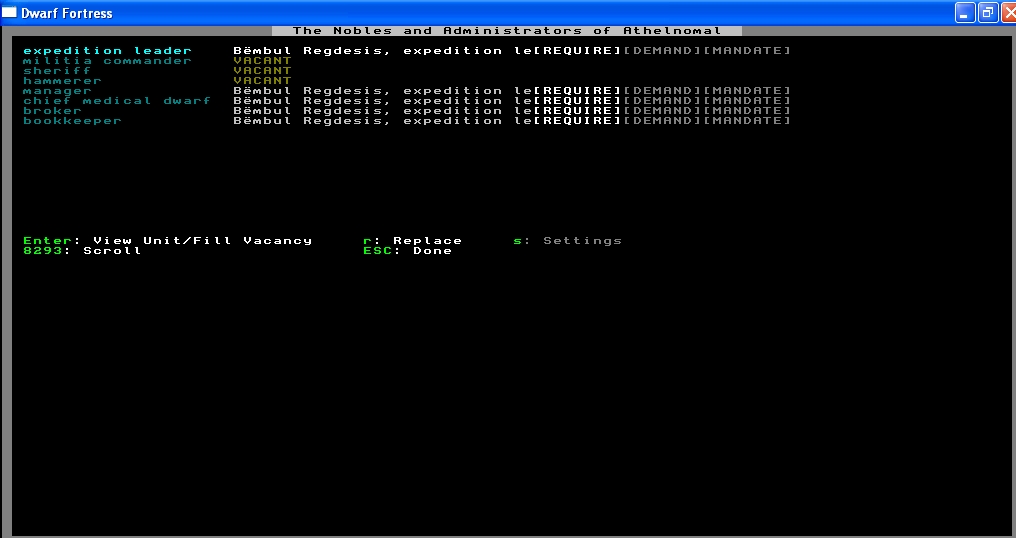Click the r: Replace command hint
The image size is (1016, 538).
pos(413,240)
